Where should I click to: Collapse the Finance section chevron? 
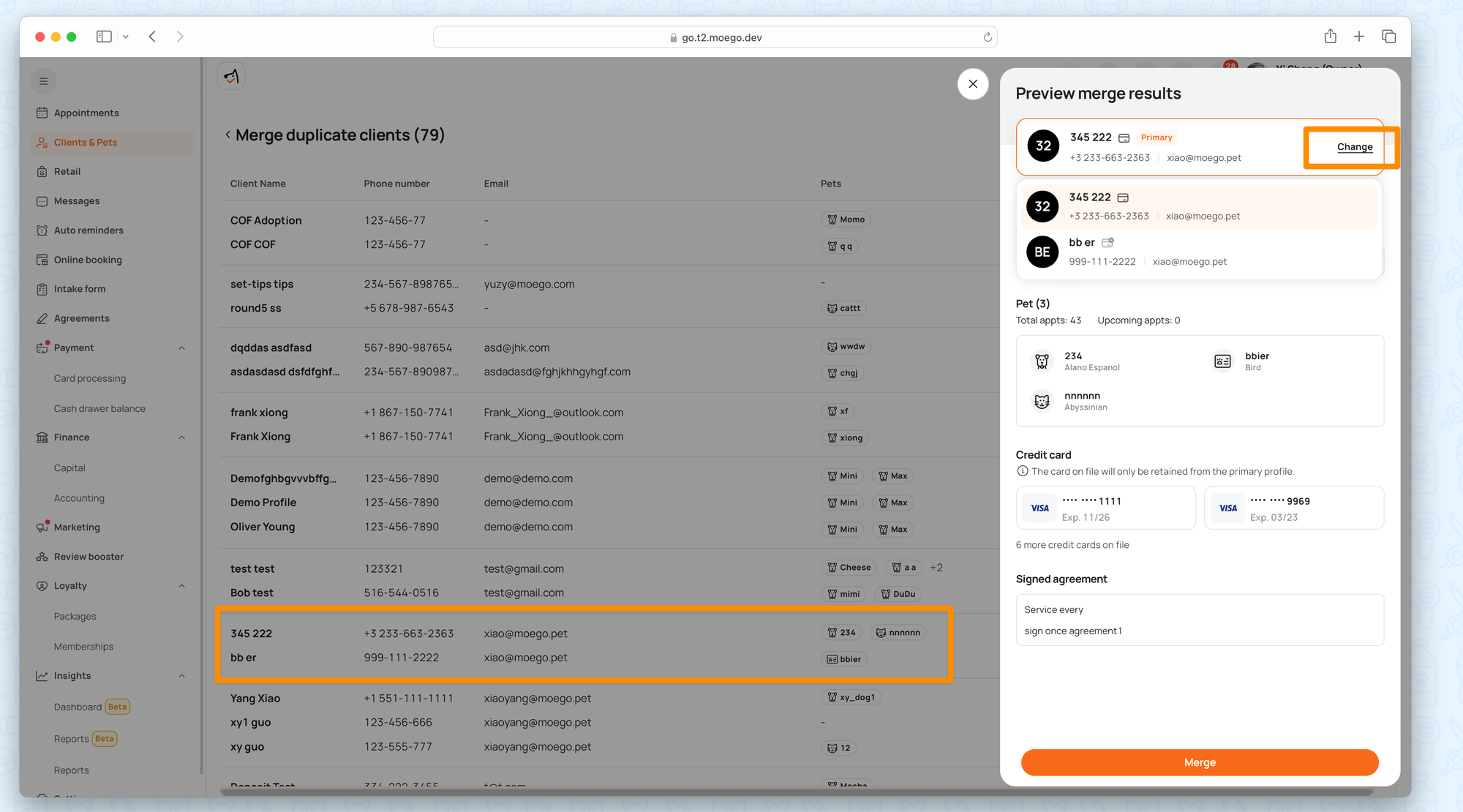point(181,437)
